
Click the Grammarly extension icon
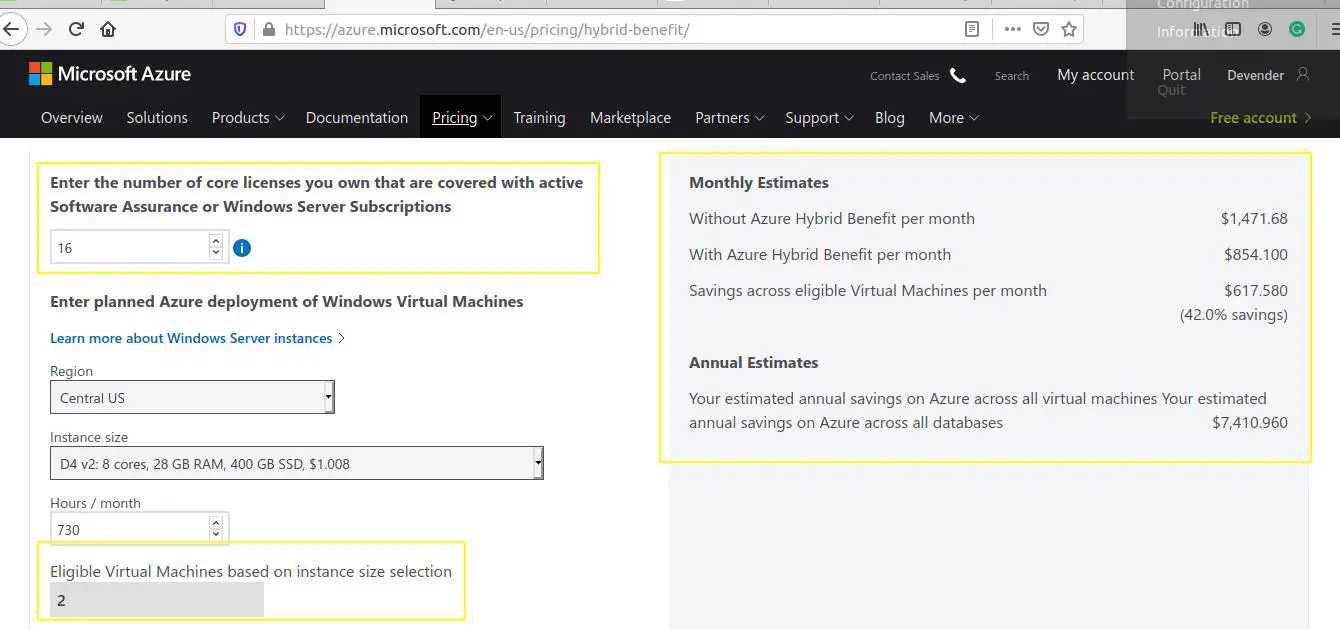[1297, 29]
